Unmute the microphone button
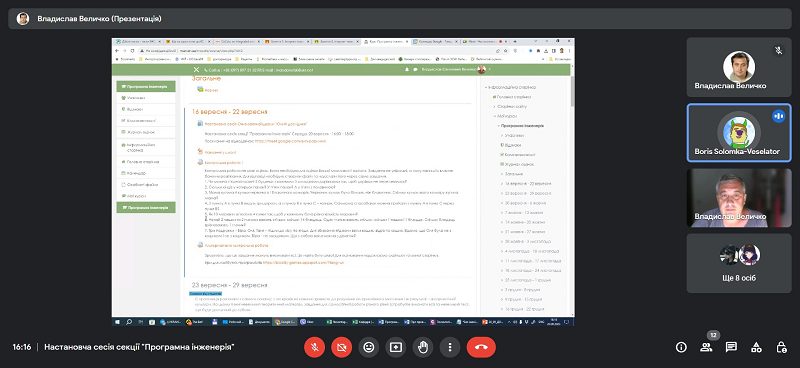 tap(315, 348)
